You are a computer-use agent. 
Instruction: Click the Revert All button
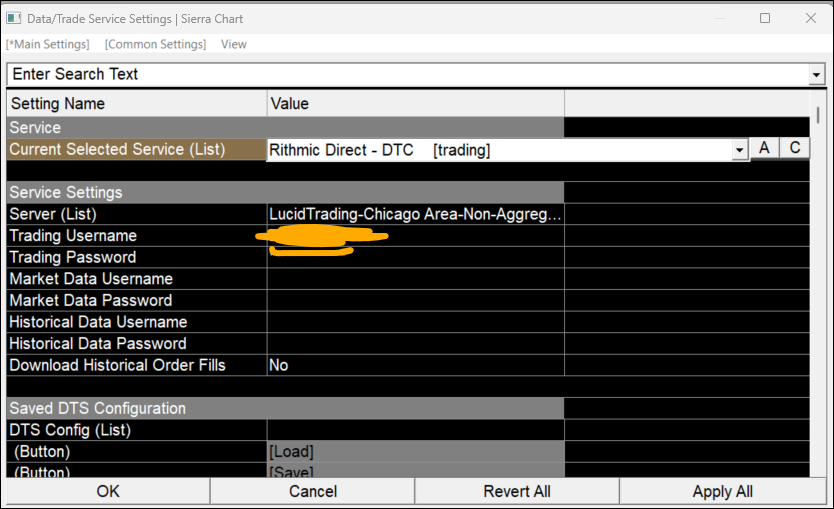pyautogui.click(x=517, y=491)
